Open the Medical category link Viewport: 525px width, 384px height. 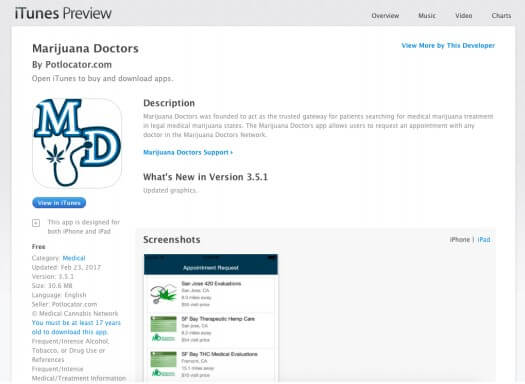tap(74, 258)
